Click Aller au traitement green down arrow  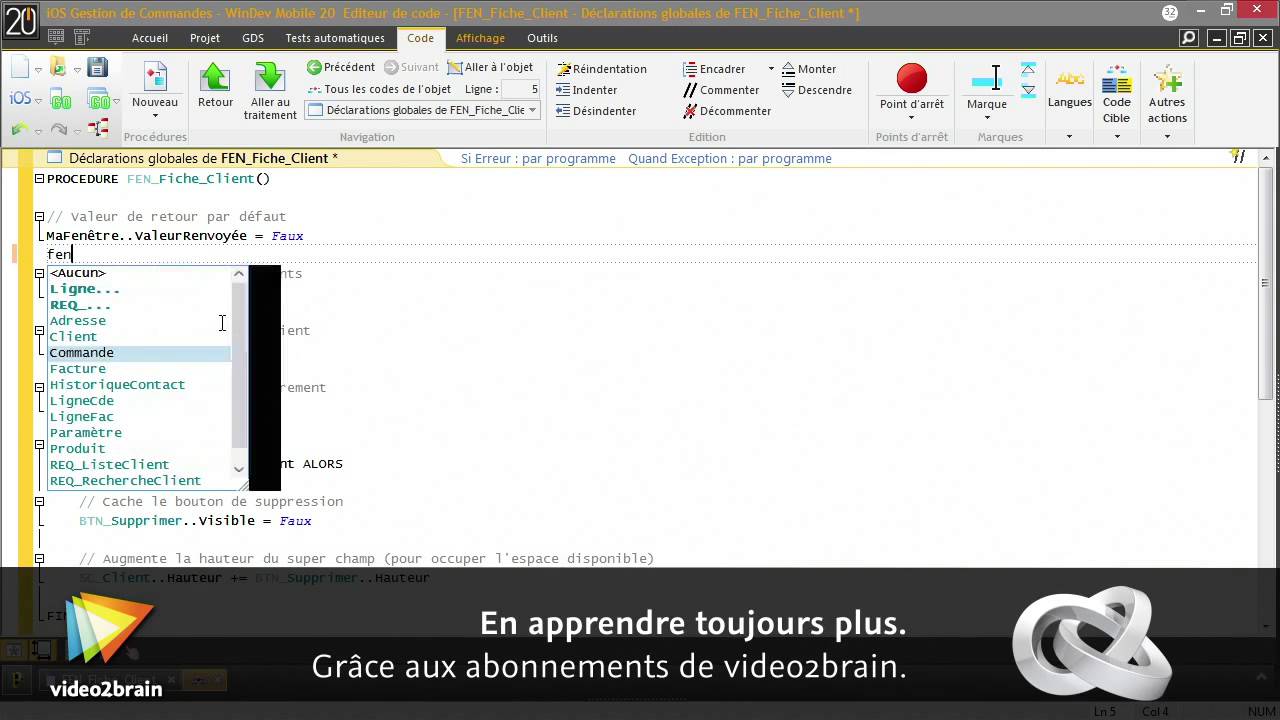[x=270, y=77]
